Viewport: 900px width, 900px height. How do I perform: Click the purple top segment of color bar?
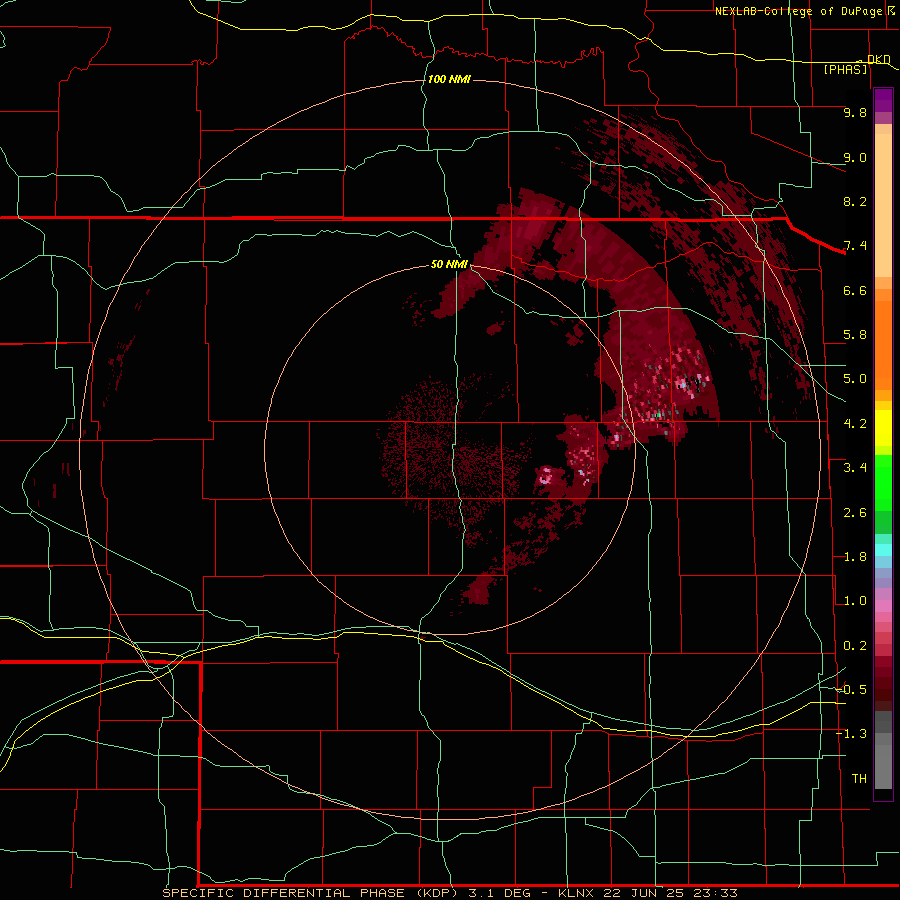click(883, 100)
